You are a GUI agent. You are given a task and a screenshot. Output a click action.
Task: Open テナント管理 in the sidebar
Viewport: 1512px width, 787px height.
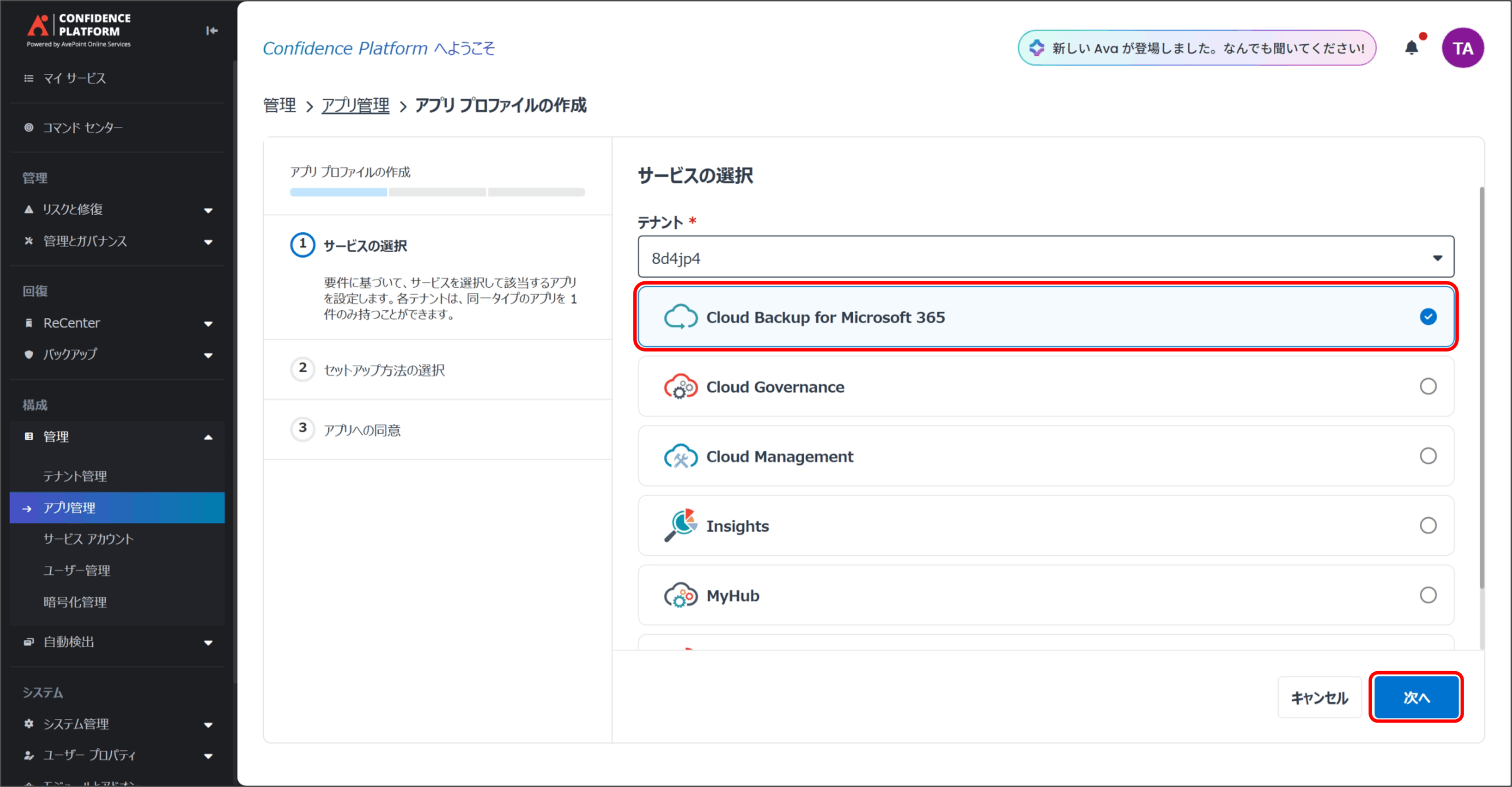[x=75, y=476]
